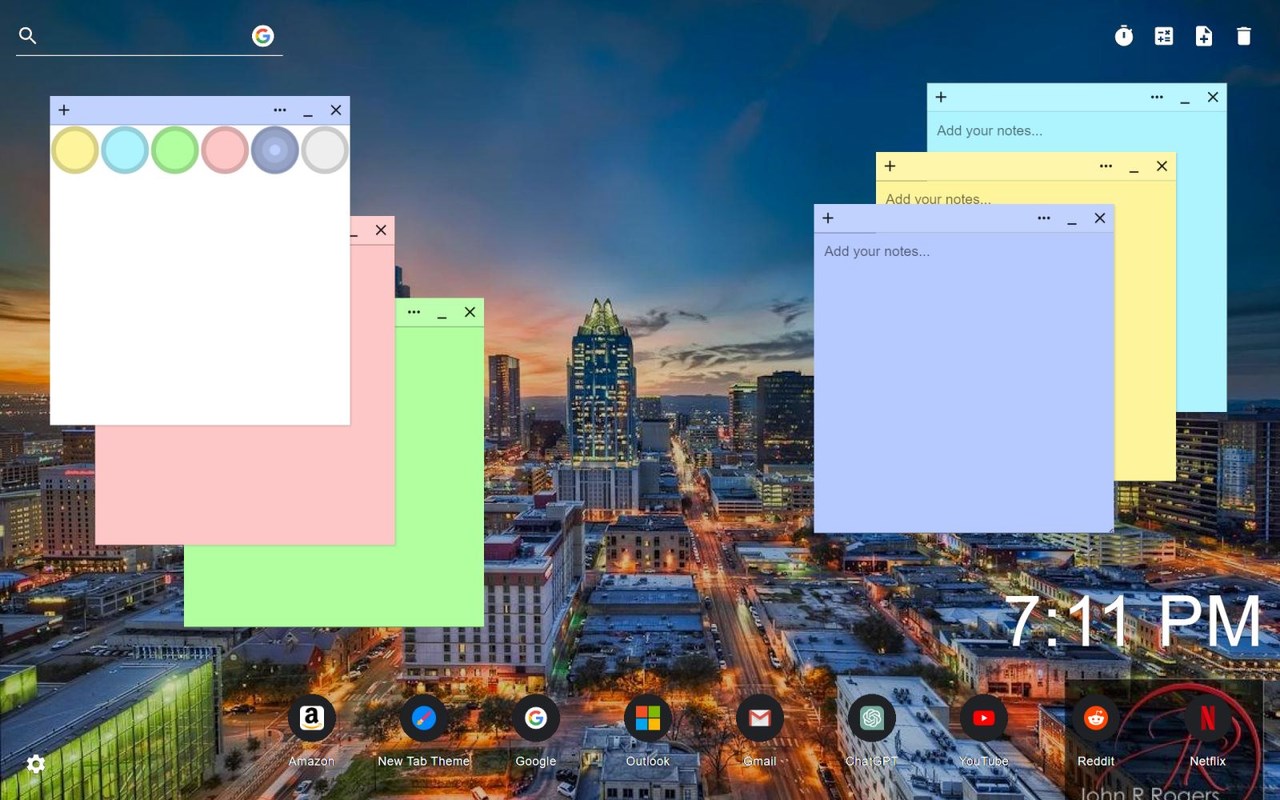
Task: Open the Netflix shortcut
Action: pos(1208,718)
